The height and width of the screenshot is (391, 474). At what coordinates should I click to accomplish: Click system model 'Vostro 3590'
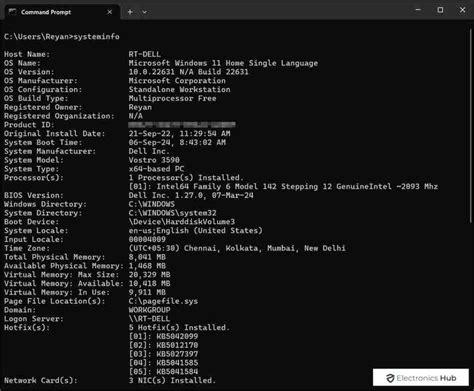154,160
